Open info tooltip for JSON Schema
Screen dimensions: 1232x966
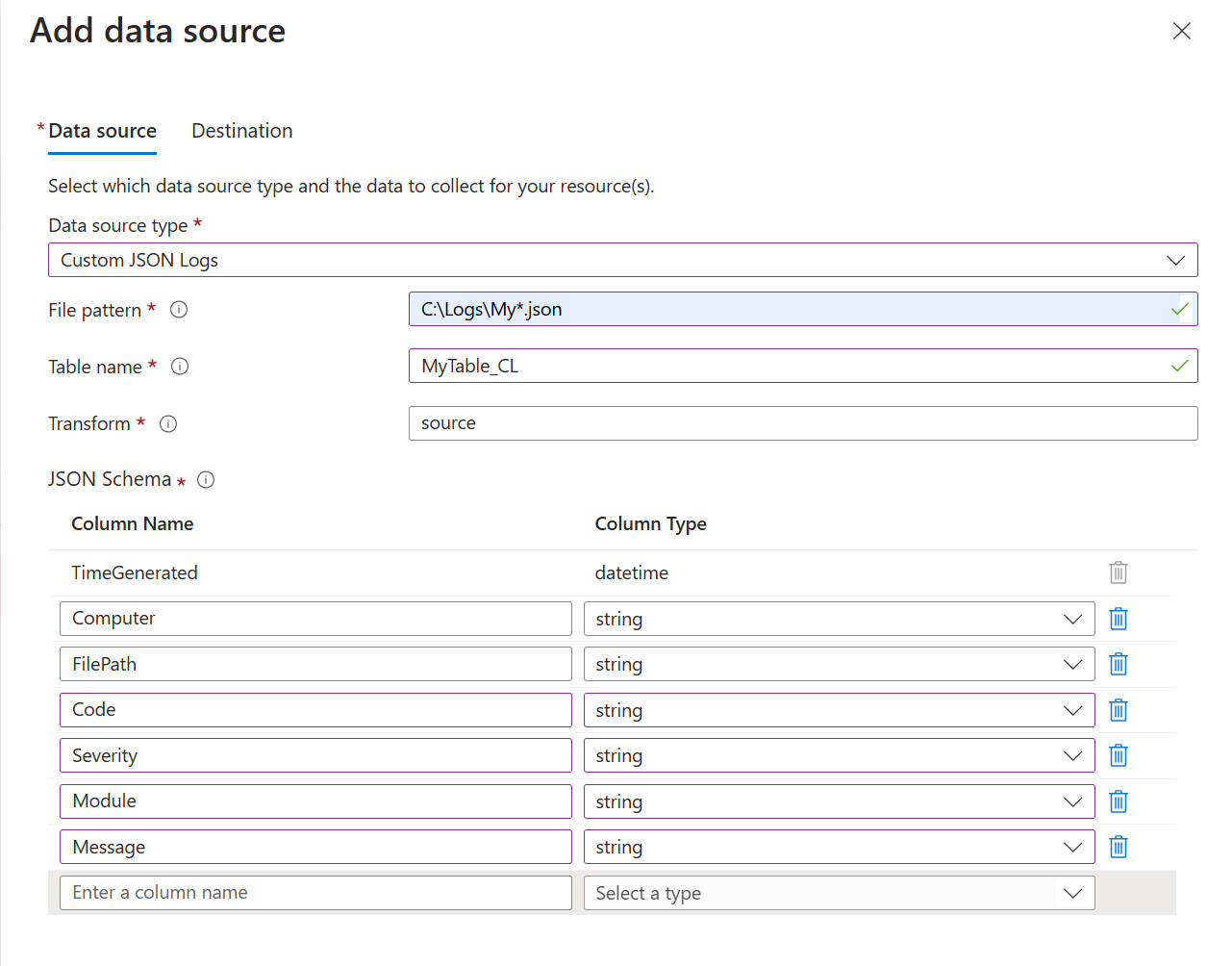206,479
